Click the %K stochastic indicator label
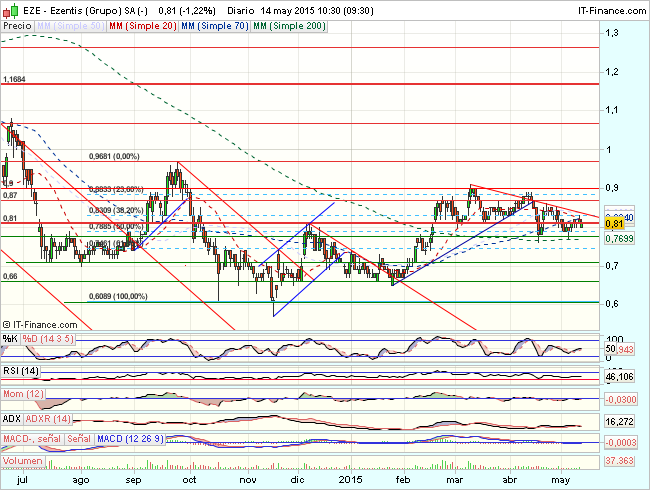 [10, 339]
